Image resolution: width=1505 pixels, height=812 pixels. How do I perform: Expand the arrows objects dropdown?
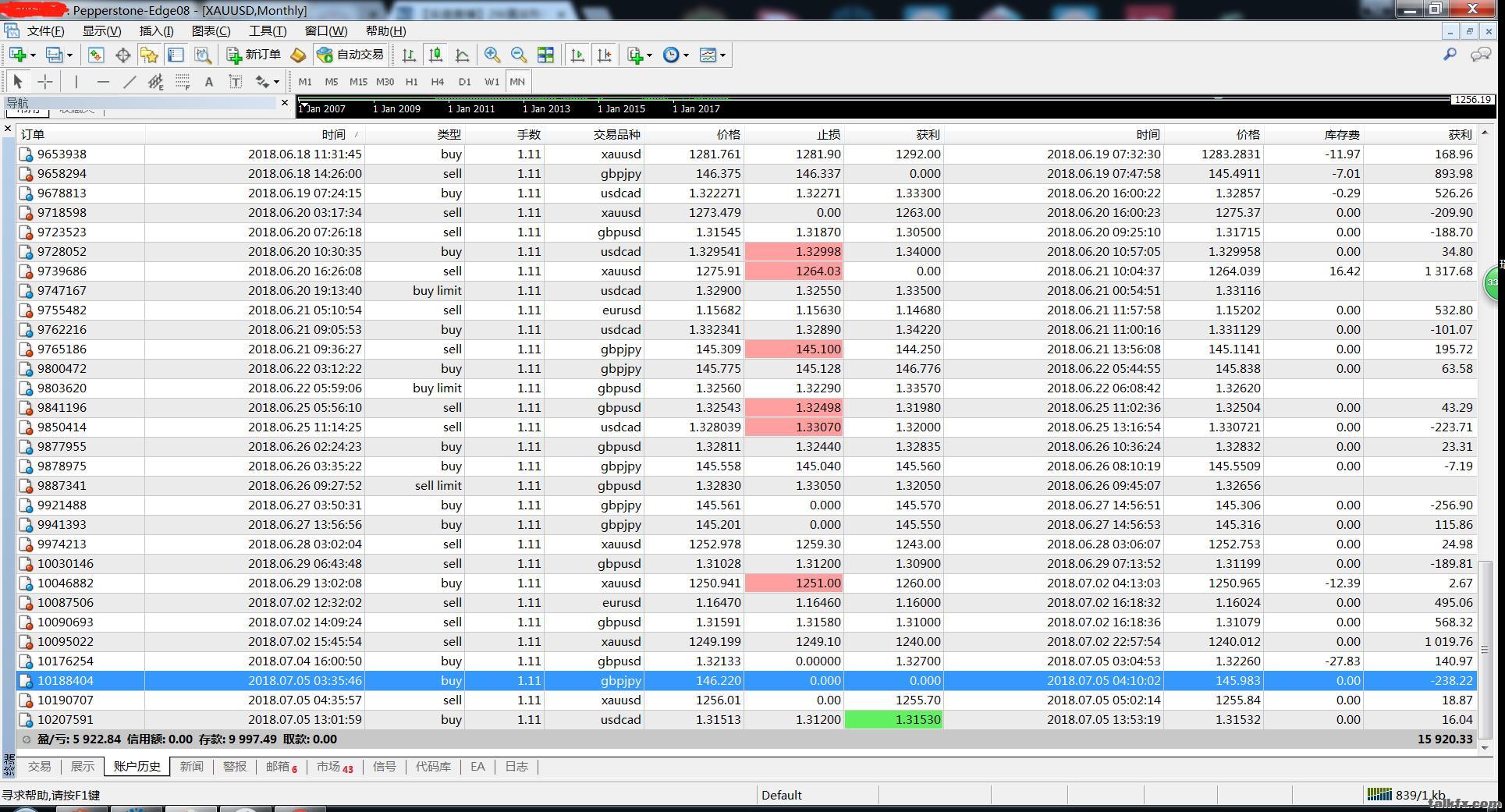pos(276,81)
